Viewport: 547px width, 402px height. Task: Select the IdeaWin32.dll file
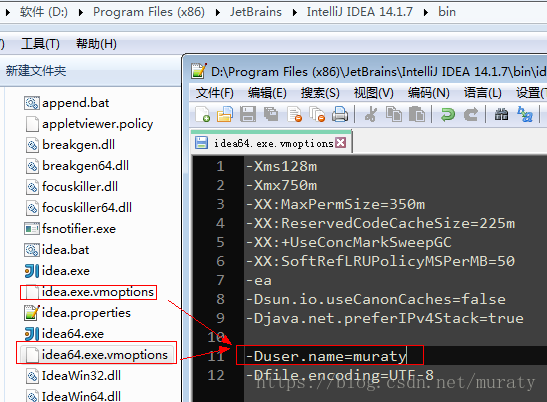pyautogui.click(x=73, y=376)
